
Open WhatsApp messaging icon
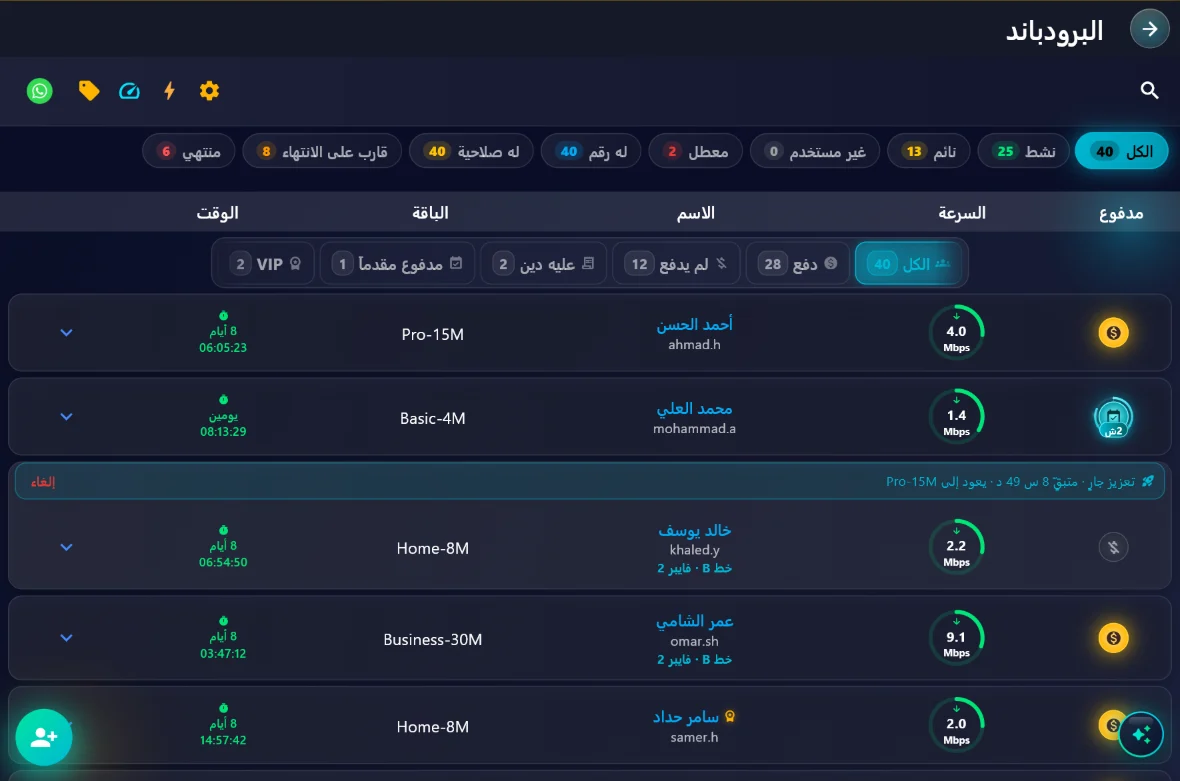(40, 91)
